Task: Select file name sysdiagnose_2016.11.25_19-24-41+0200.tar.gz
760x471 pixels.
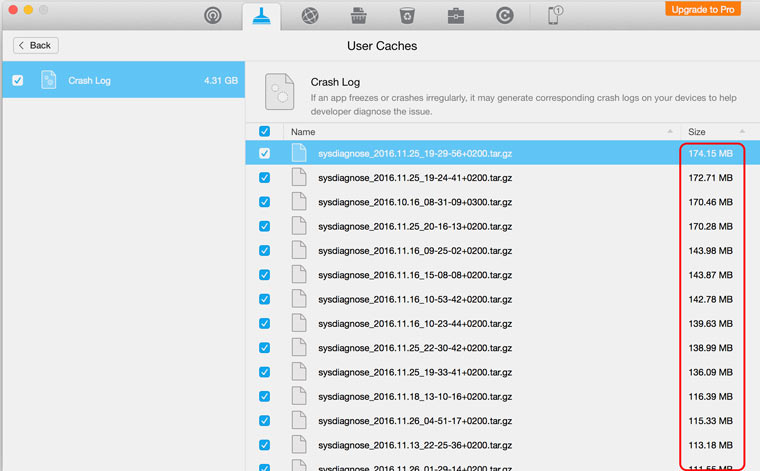Action: [x=415, y=178]
